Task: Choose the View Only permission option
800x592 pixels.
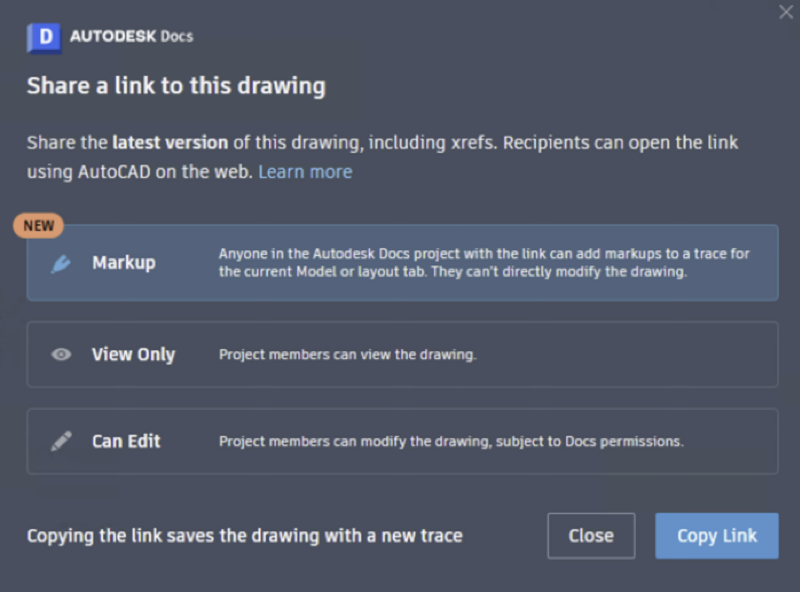Action: click(x=133, y=354)
